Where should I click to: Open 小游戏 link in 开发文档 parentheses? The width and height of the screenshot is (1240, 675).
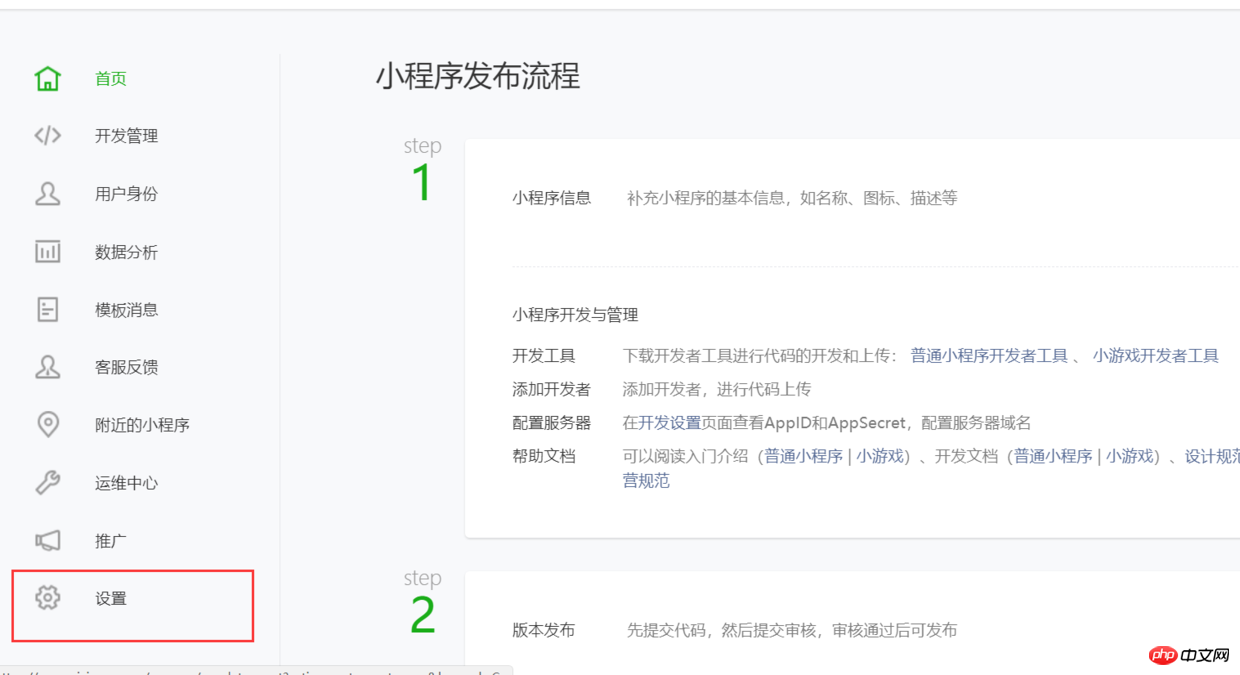pyautogui.click(x=1129, y=456)
